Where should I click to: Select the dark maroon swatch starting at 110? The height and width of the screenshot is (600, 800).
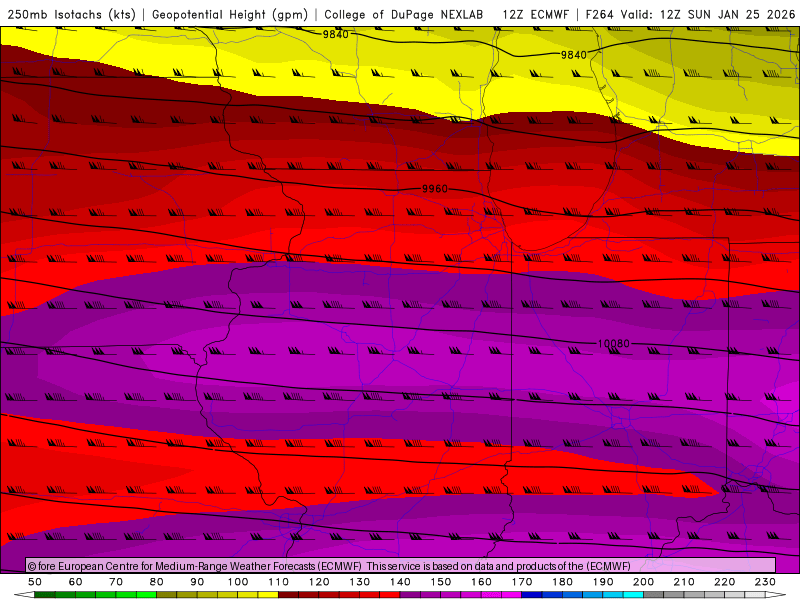288,595
